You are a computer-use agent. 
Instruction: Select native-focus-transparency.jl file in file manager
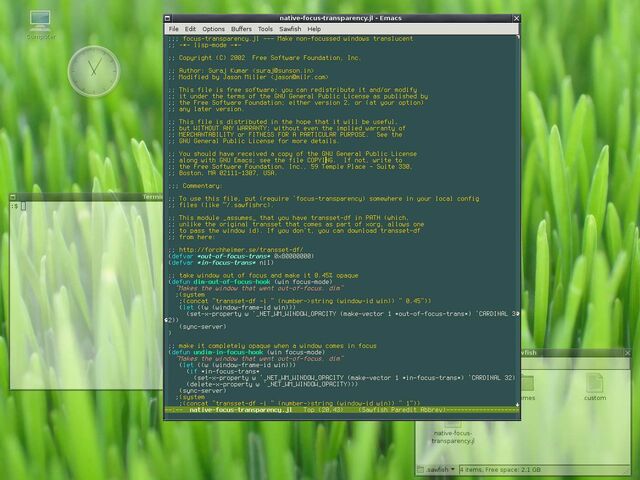coord(453,433)
